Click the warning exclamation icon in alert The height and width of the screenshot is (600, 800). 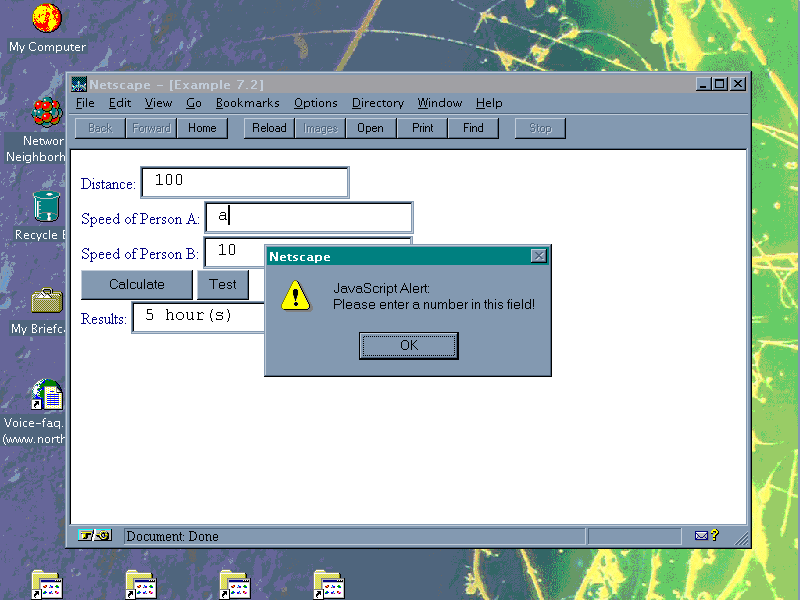[296, 295]
